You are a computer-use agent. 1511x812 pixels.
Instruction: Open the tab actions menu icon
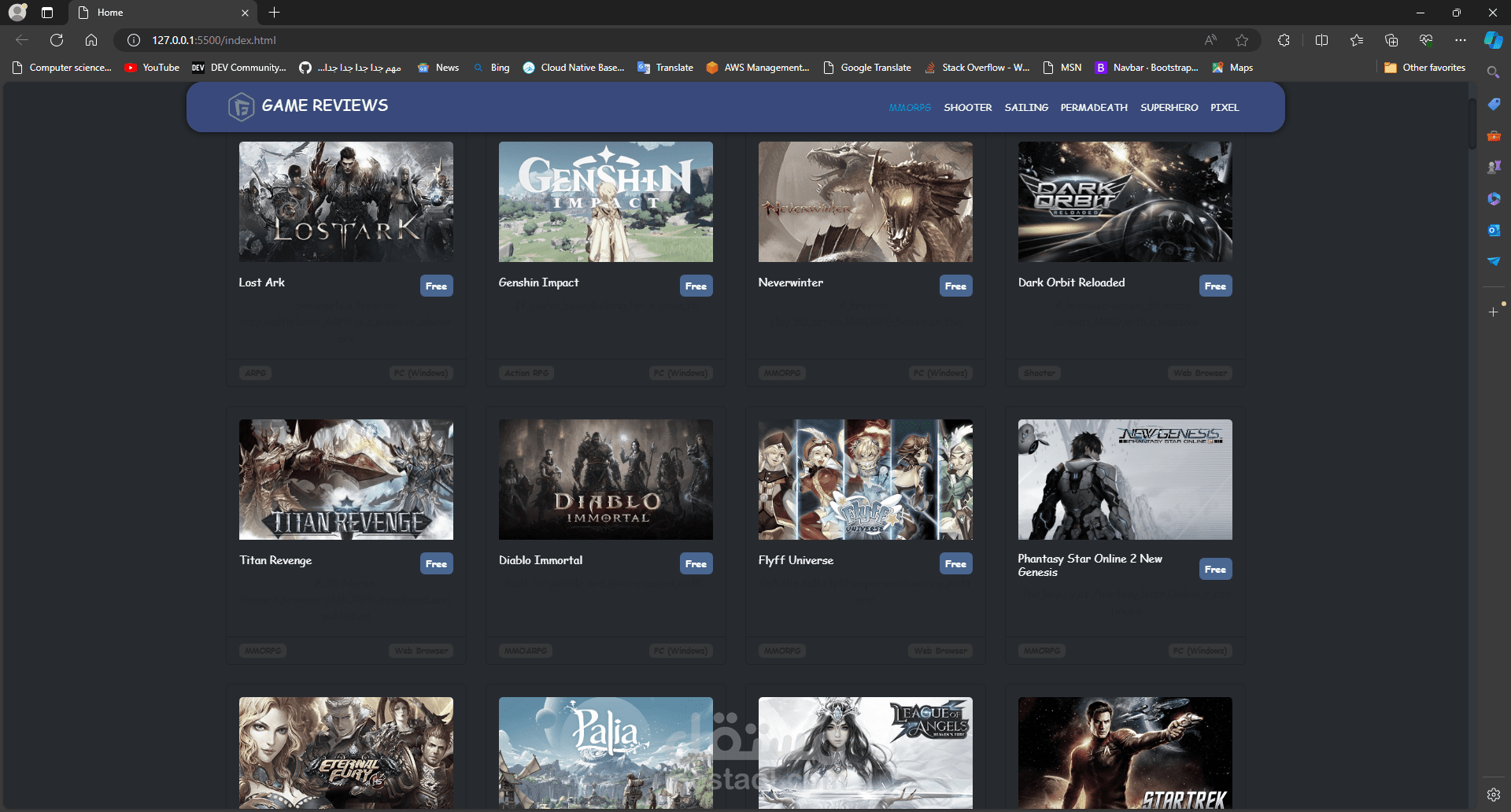47,13
